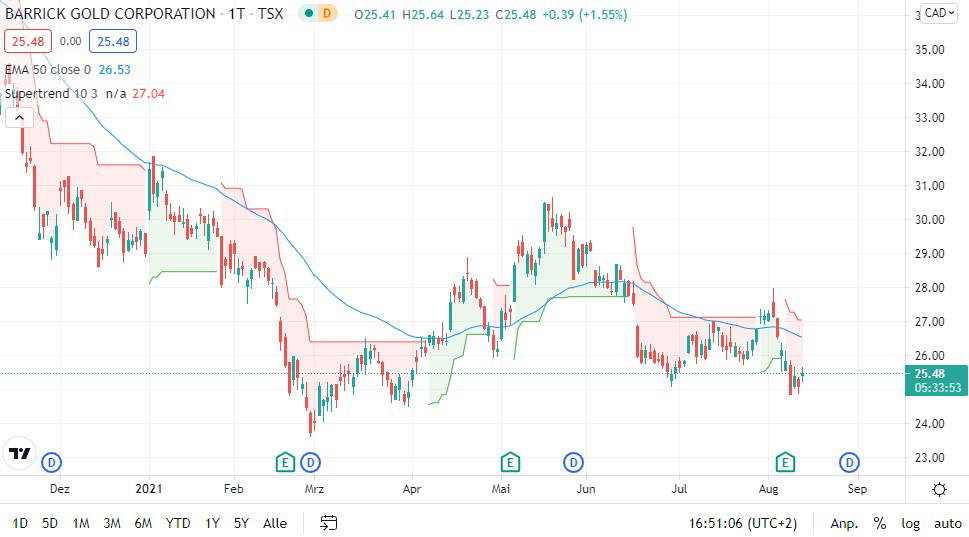Click the 0.00 spread value

click(x=70, y=41)
